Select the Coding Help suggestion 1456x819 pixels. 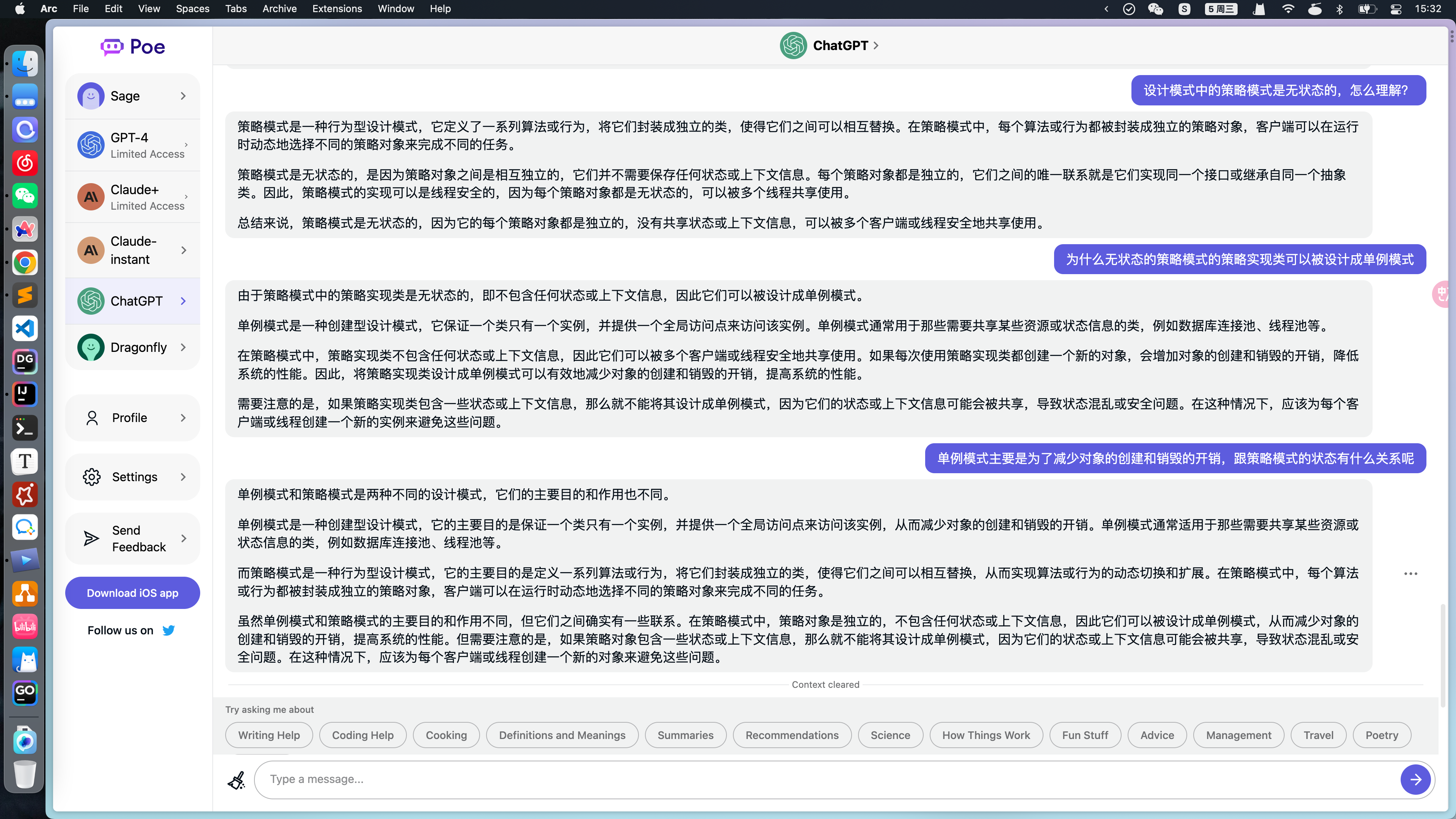[x=362, y=735]
